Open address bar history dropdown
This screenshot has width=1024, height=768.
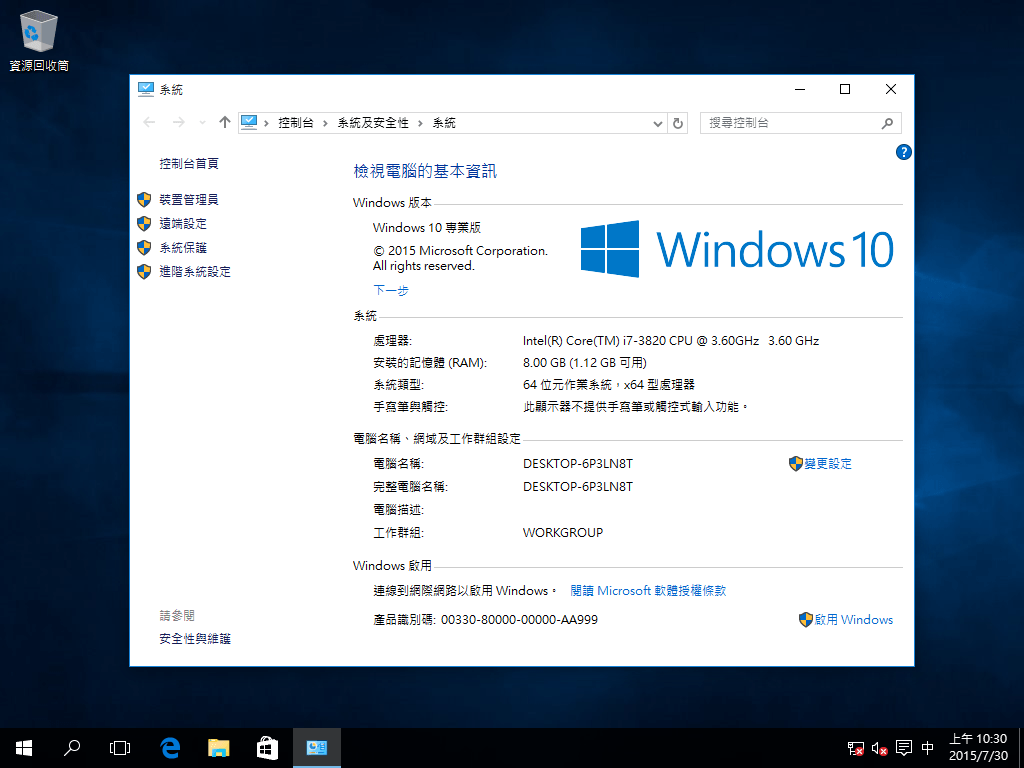point(658,123)
